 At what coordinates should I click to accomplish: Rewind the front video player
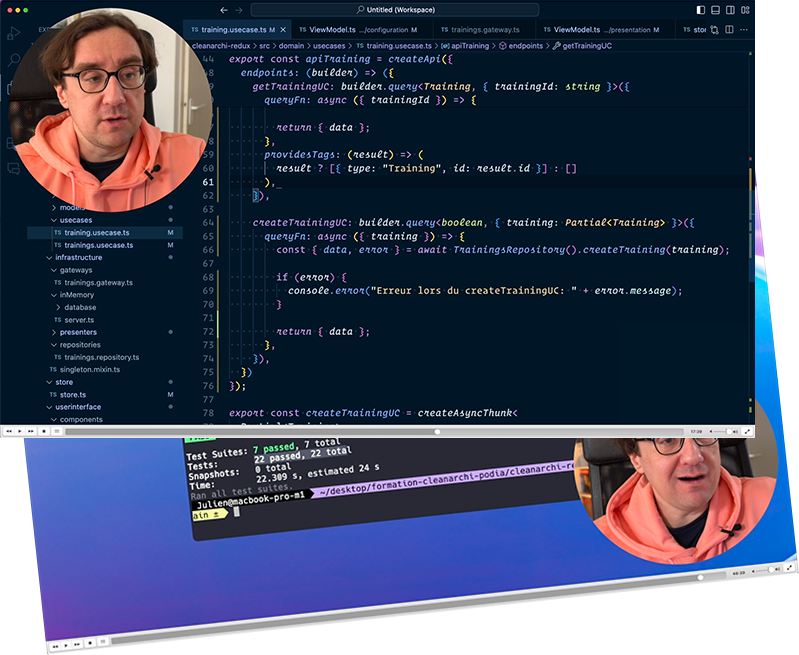(9, 431)
